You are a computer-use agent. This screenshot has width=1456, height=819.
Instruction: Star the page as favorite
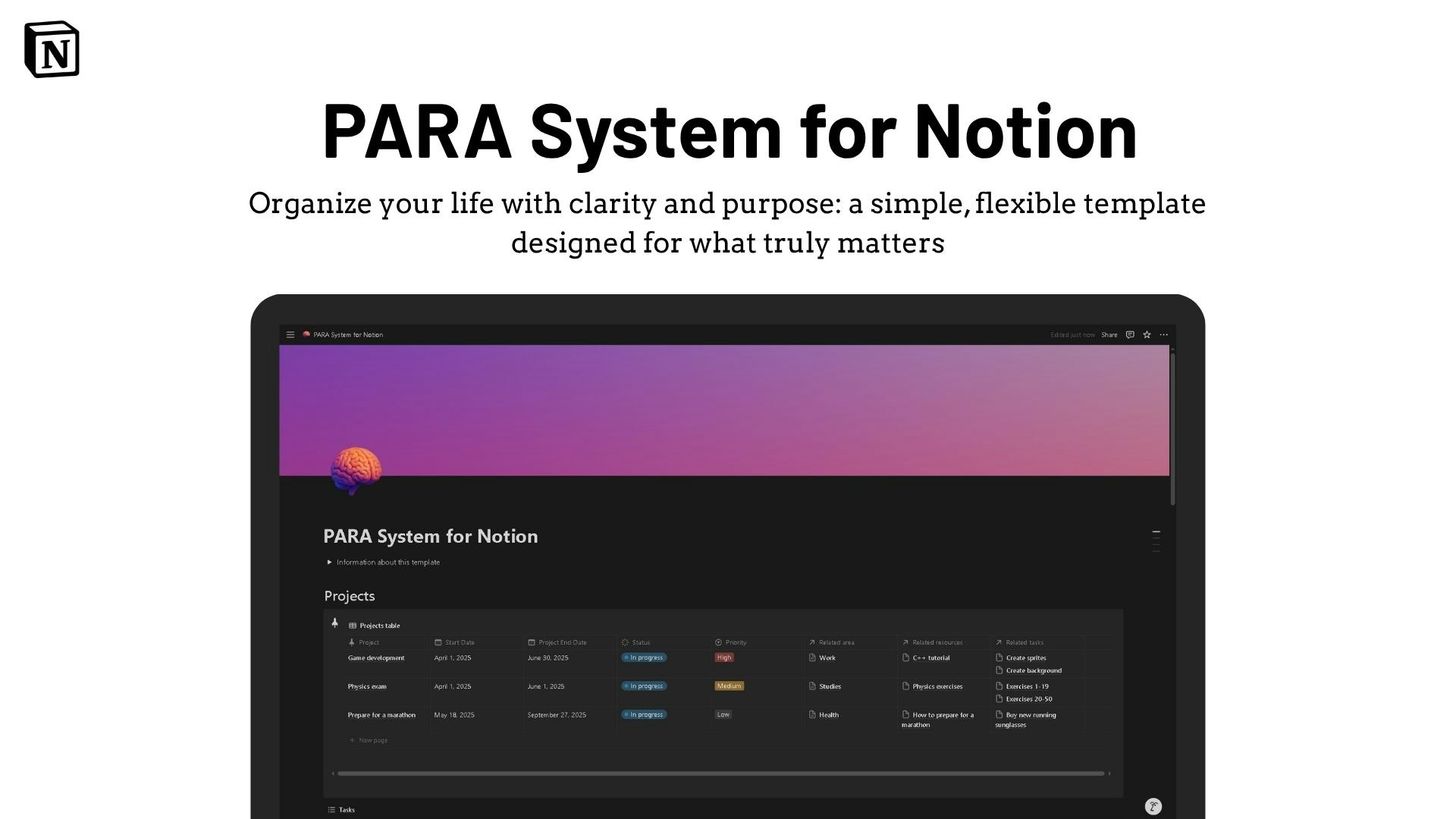[1147, 334]
